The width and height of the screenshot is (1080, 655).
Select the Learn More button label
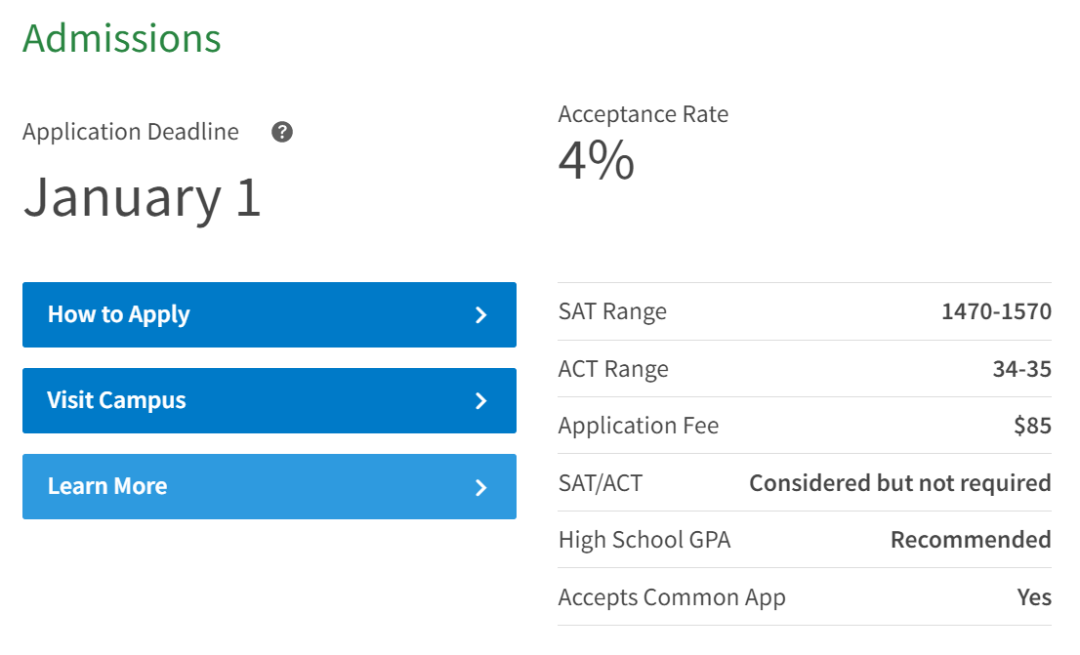[107, 486]
